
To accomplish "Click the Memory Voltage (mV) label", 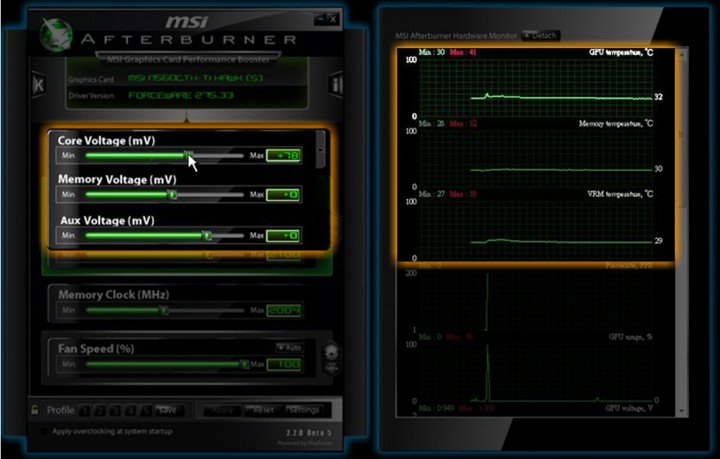I will coord(117,179).
